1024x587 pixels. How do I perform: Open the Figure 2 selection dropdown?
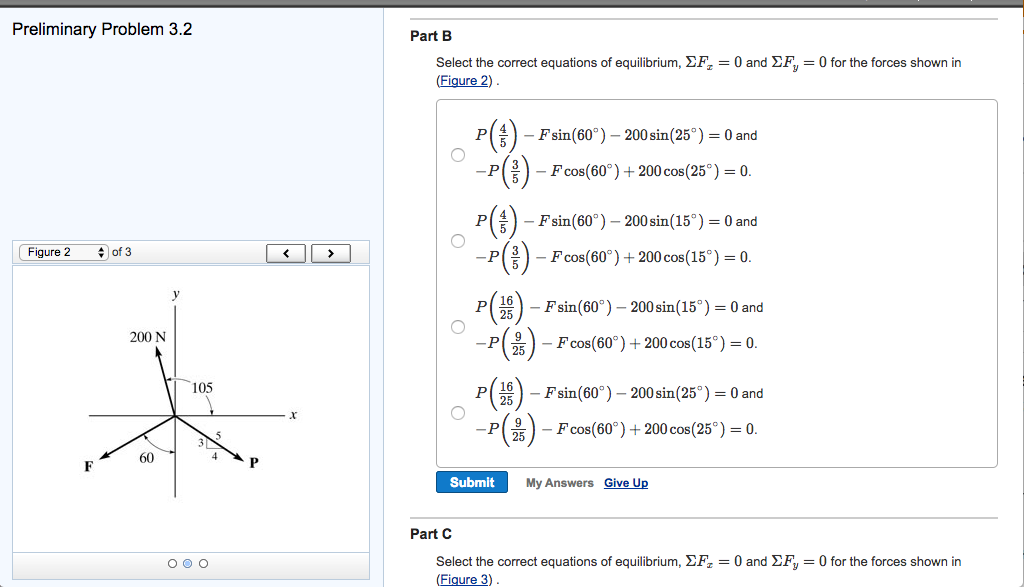point(60,253)
